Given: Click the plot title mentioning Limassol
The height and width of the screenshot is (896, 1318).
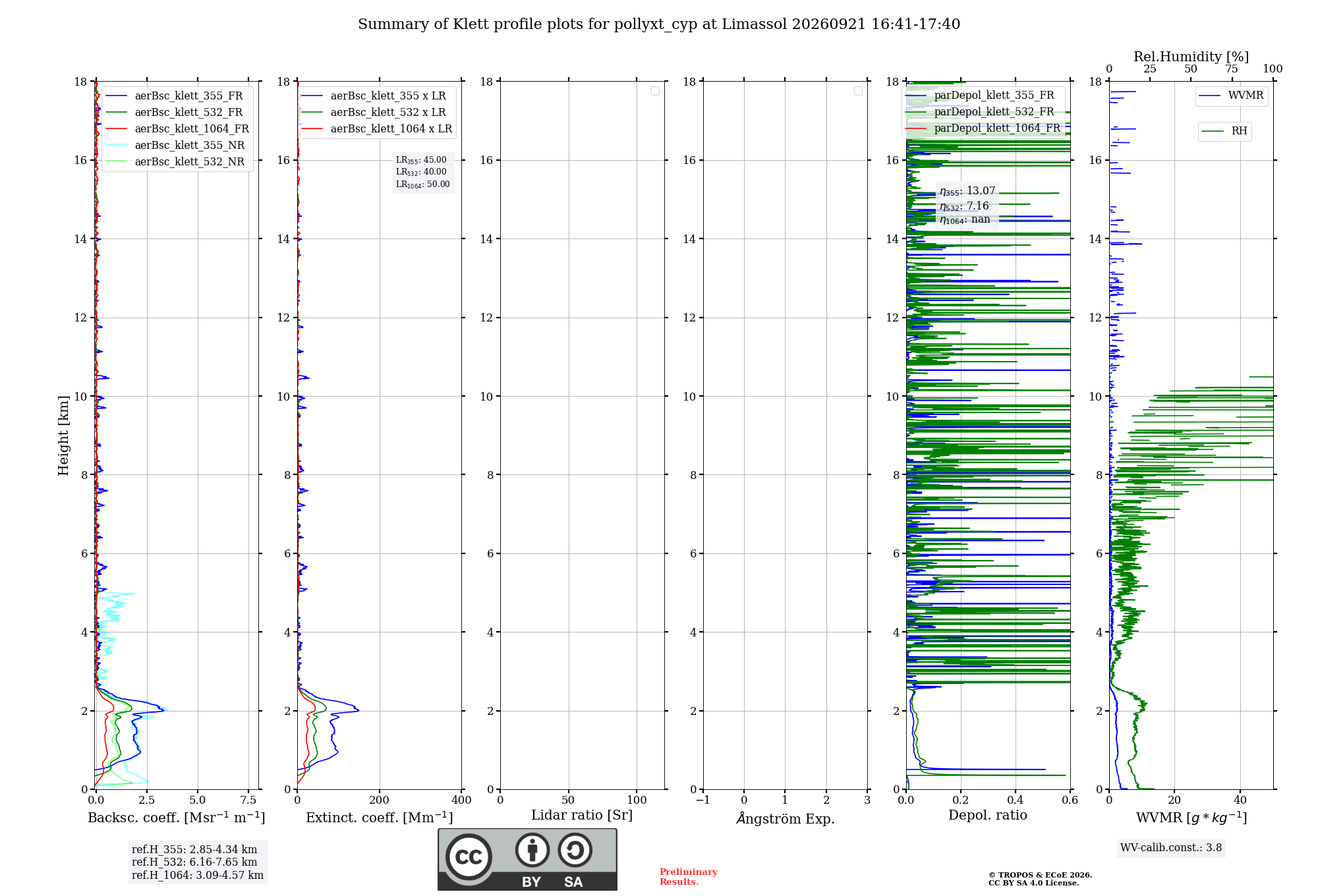Looking at the screenshot, I should [659, 24].
